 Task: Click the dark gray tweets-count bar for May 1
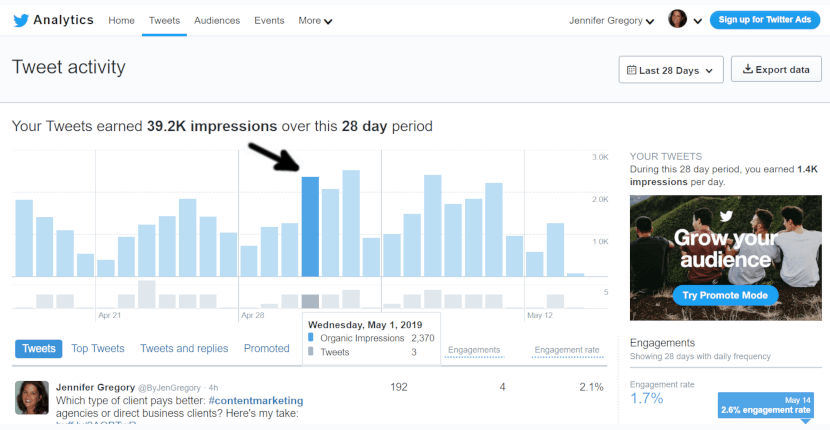coord(310,302)
